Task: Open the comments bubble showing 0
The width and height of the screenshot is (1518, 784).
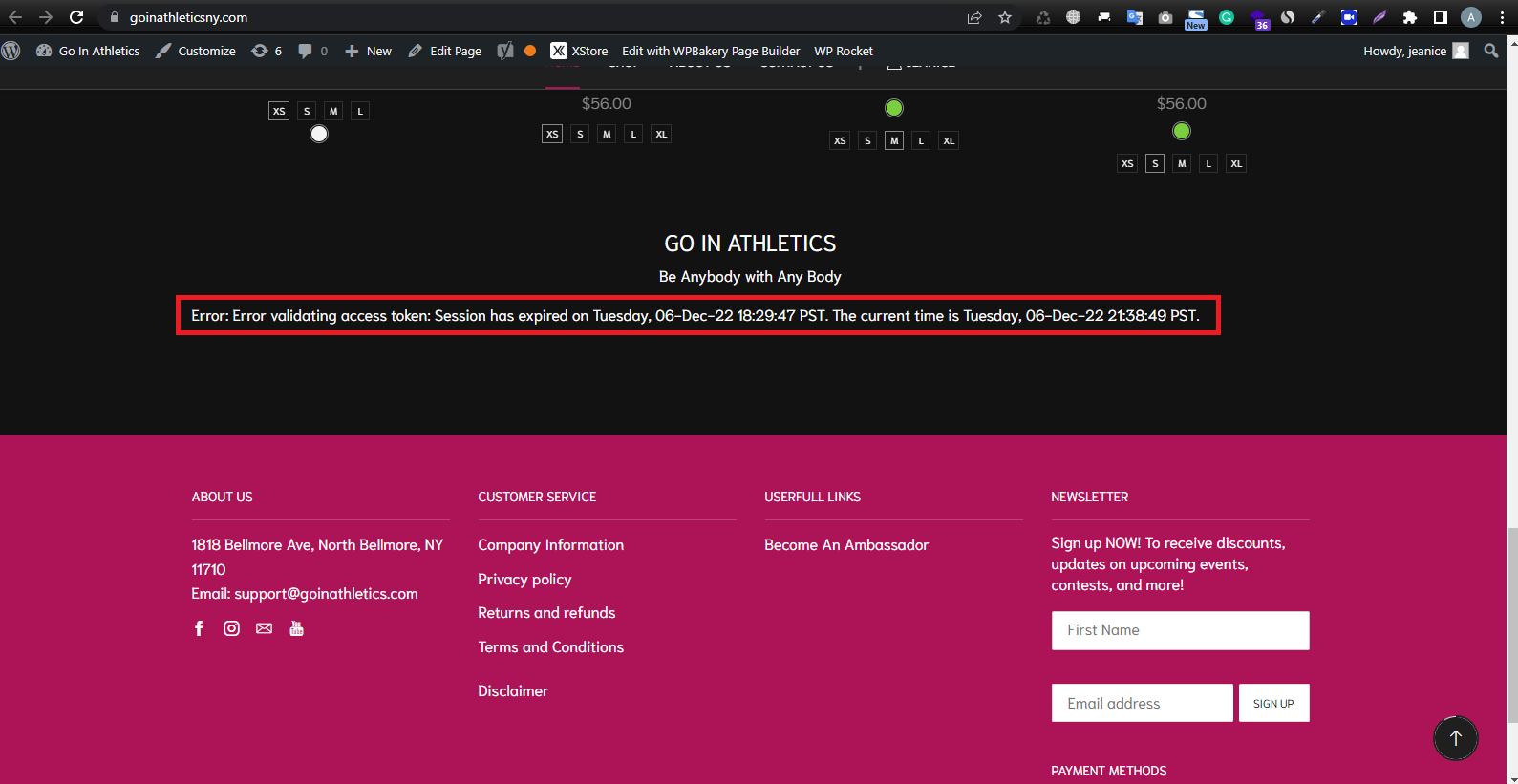Action: point(312,51)
